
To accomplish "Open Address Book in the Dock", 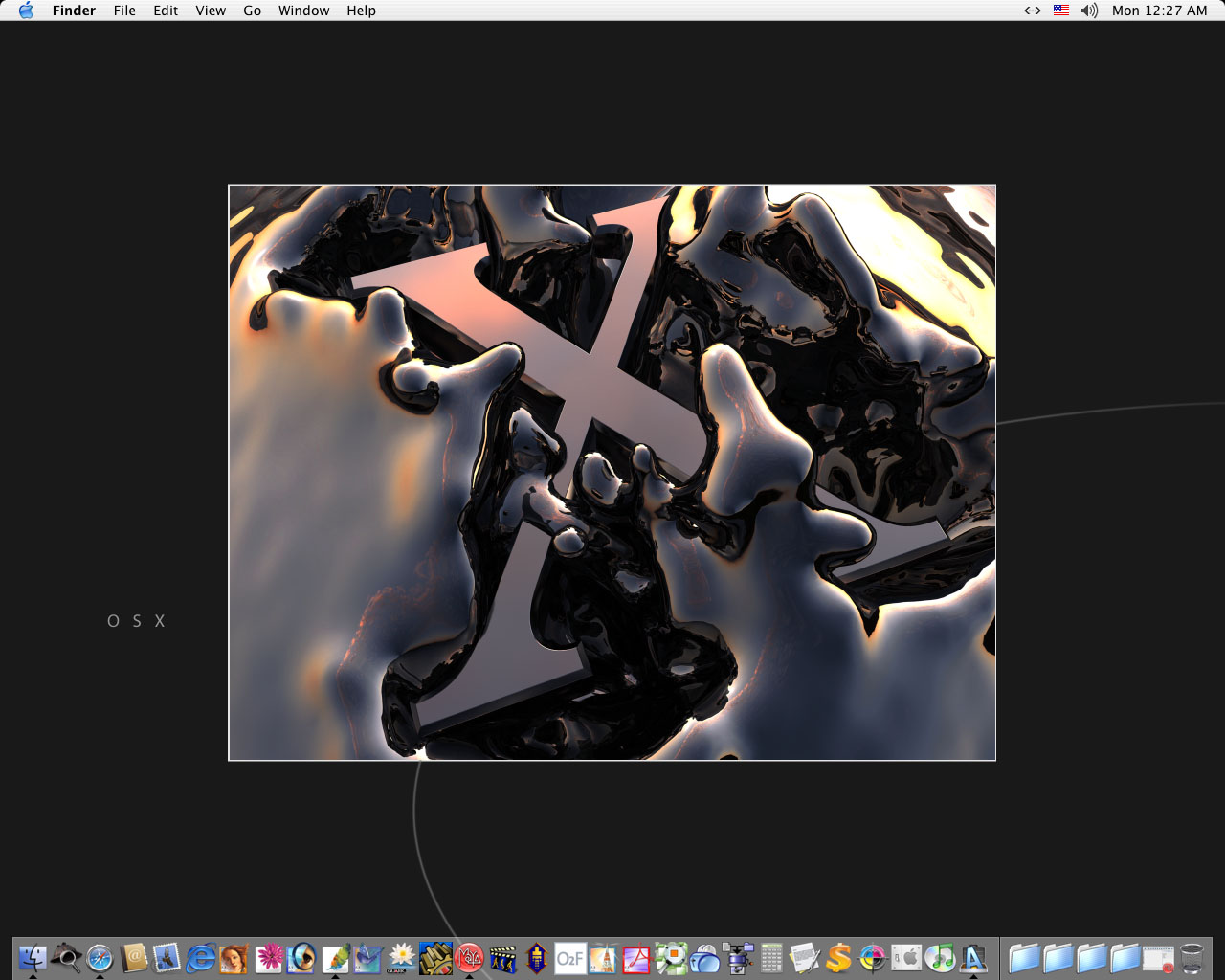I will coord(134,957).
